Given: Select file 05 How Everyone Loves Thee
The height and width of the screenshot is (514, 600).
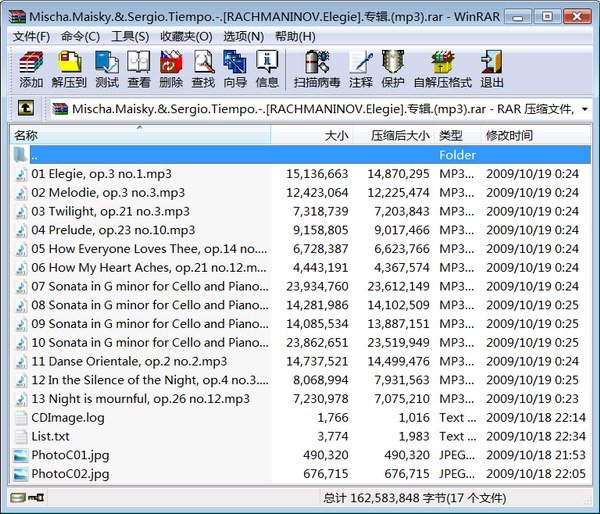Looking at the screenshot, I should 149,249.
